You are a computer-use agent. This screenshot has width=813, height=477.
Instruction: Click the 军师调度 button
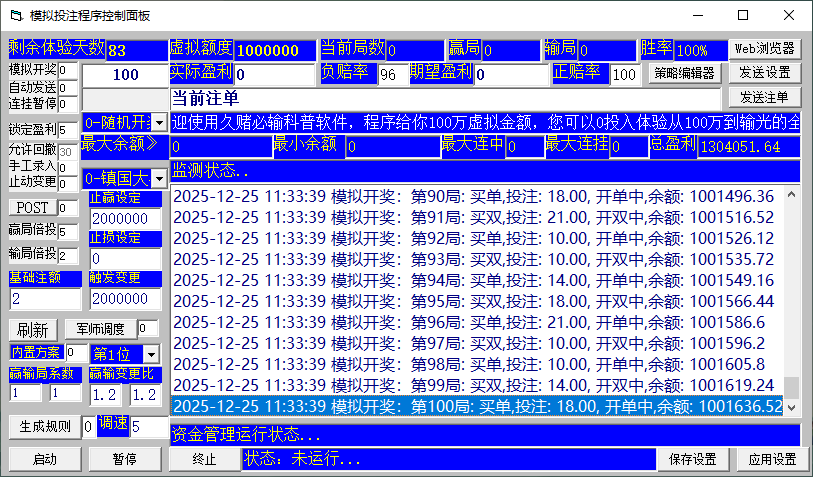(x=99, y=329)
